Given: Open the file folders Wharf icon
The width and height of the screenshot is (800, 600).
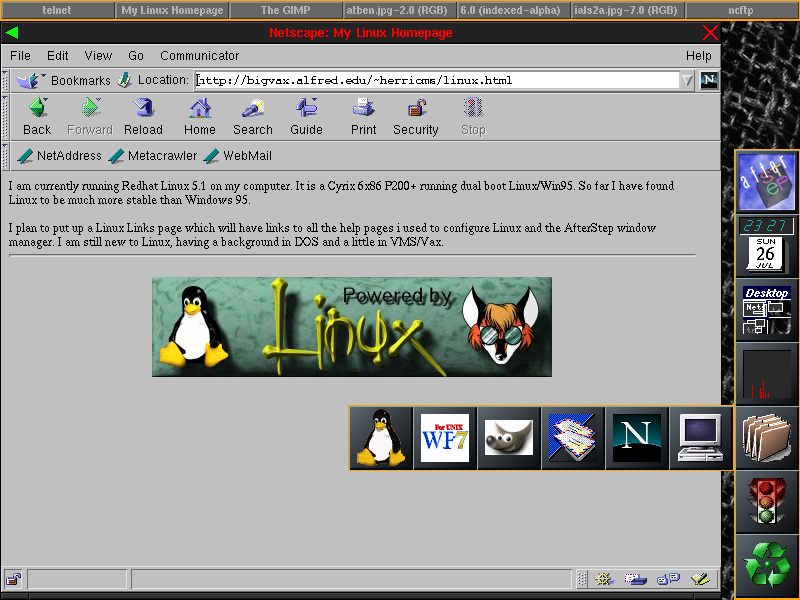Looking at the screenshot, I should (x=766, y=439).
